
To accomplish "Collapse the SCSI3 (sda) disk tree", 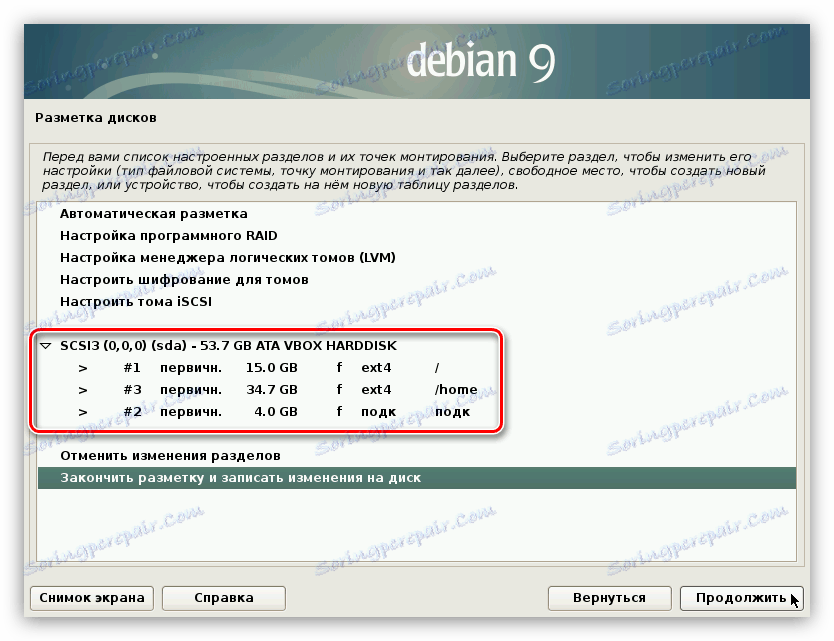I will 46,346.
